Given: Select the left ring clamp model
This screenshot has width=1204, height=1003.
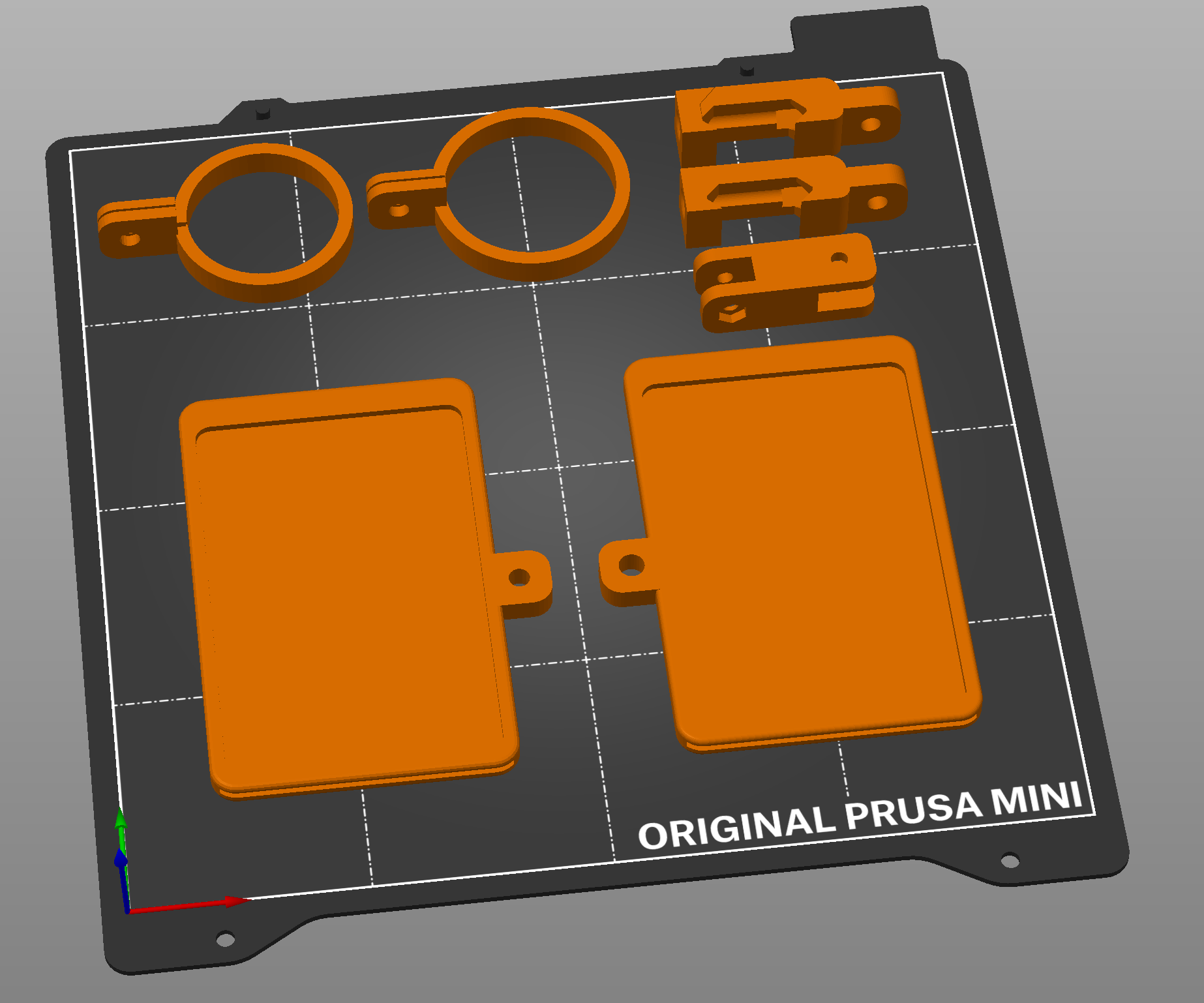Looking at the screenshot, I should tap(263, 283).
